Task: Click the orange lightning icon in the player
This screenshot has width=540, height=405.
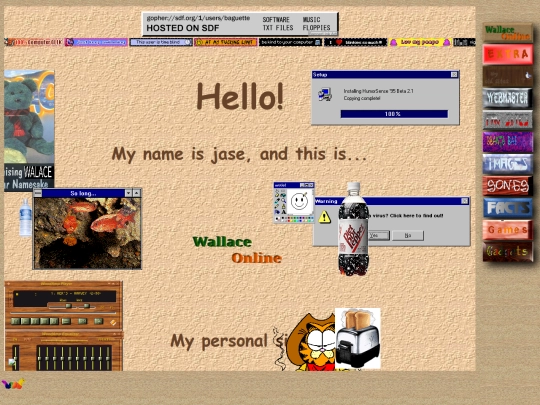Action: (x=113, y=322)
